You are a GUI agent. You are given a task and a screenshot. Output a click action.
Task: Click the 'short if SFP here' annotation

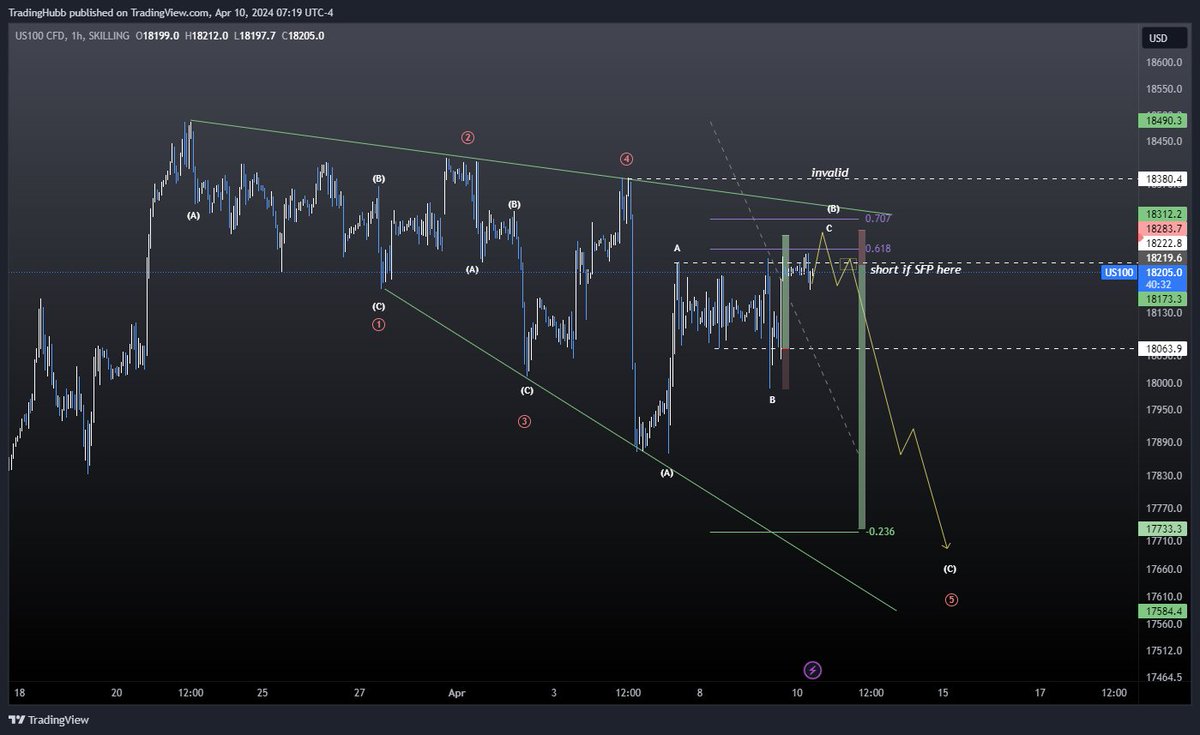pos(916,270)
